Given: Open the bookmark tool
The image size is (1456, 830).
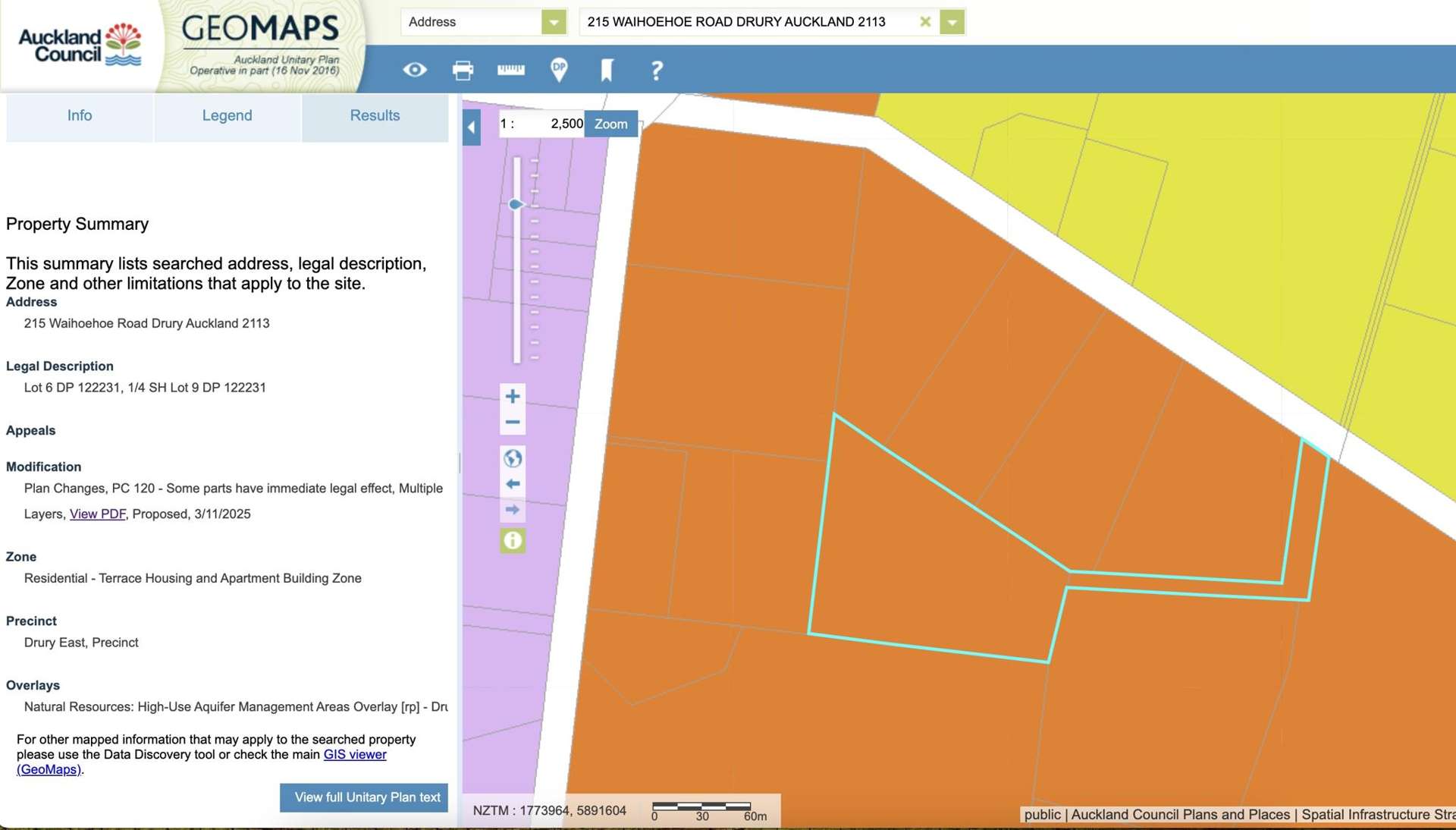Looking at the screenshot, I should (x=607, y=70).
